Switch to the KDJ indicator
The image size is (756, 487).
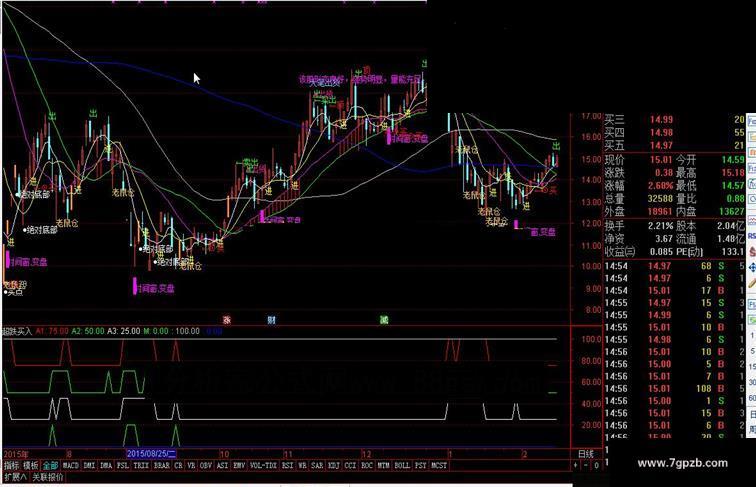click(334, 466)
